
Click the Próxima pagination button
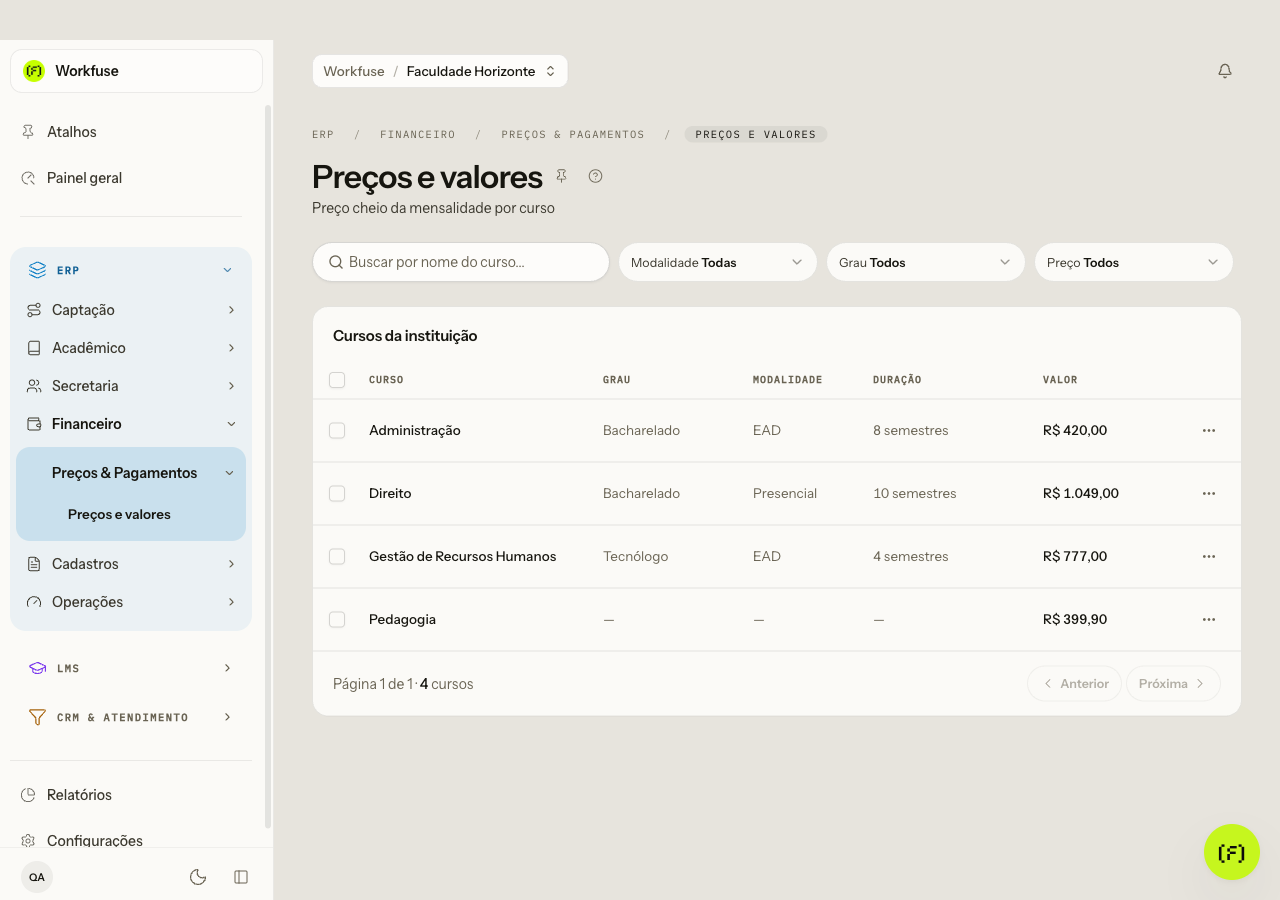1173,684
